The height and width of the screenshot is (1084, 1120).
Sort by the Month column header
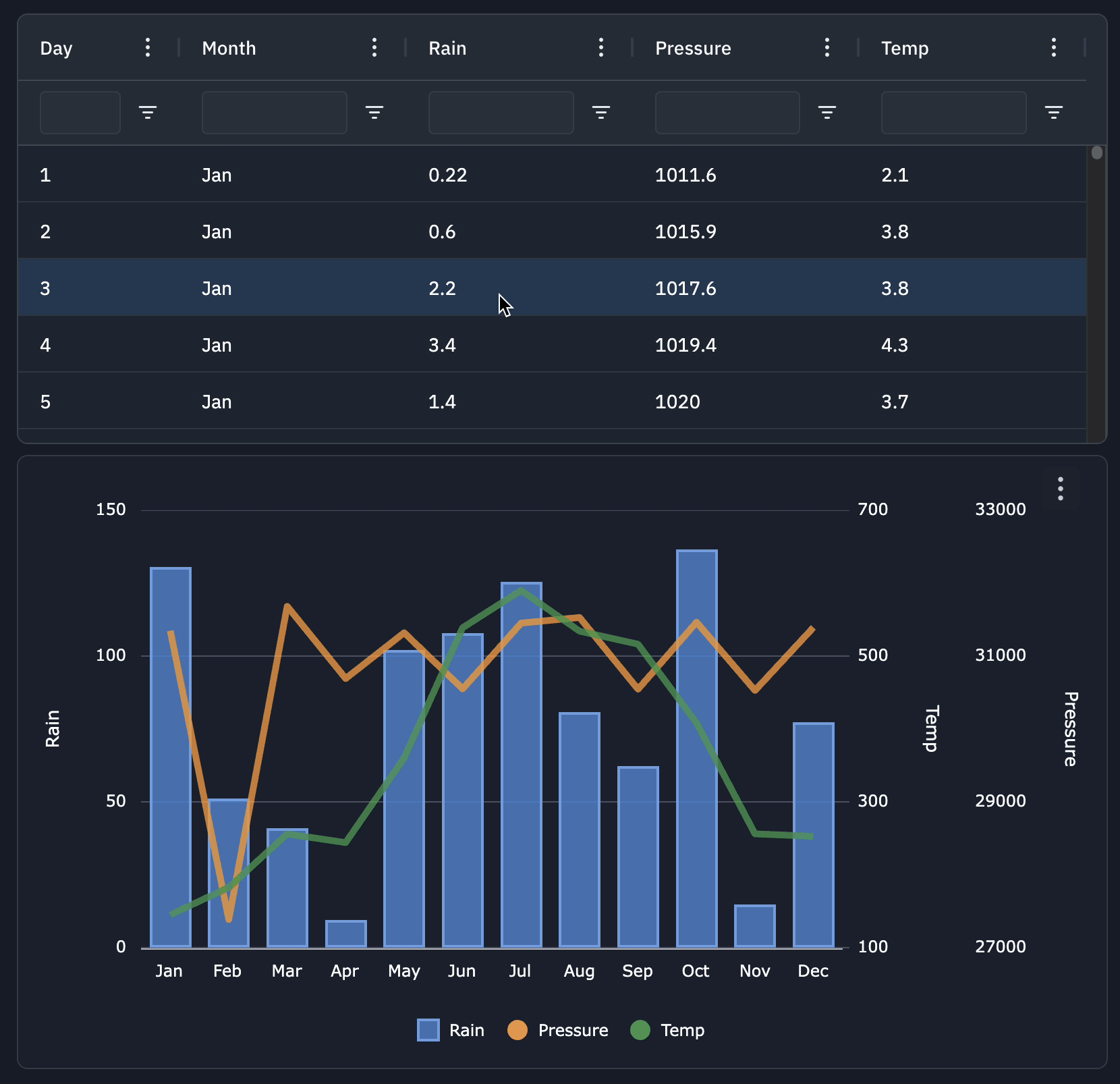[229, 49]
